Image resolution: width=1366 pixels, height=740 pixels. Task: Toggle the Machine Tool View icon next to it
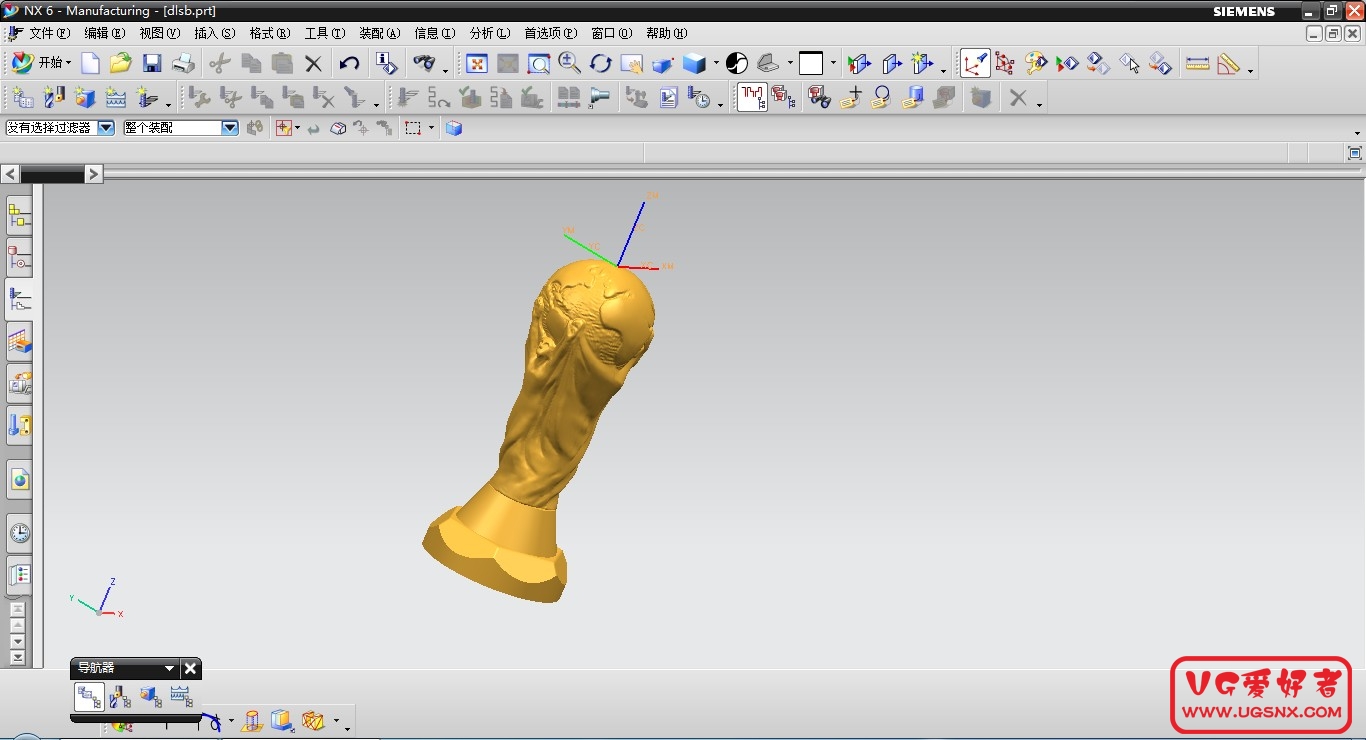pyautogui.click(x=784, y=97)
